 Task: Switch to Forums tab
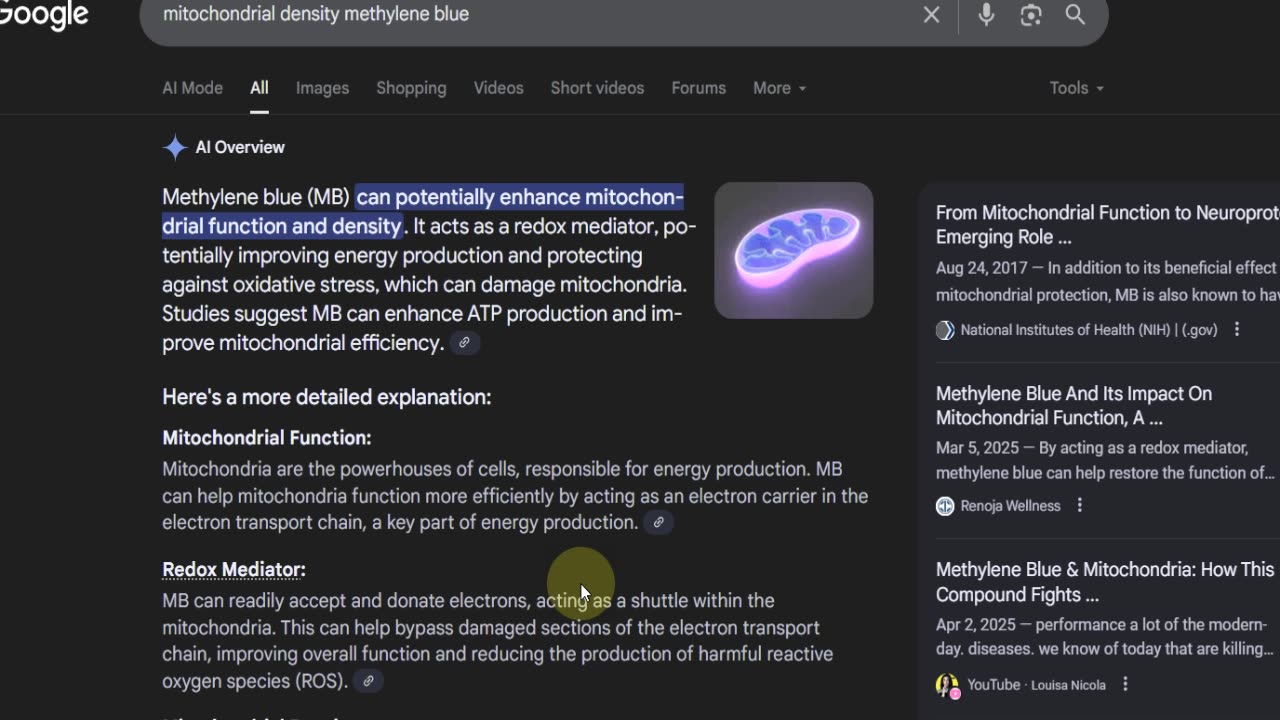pos(698,88)
